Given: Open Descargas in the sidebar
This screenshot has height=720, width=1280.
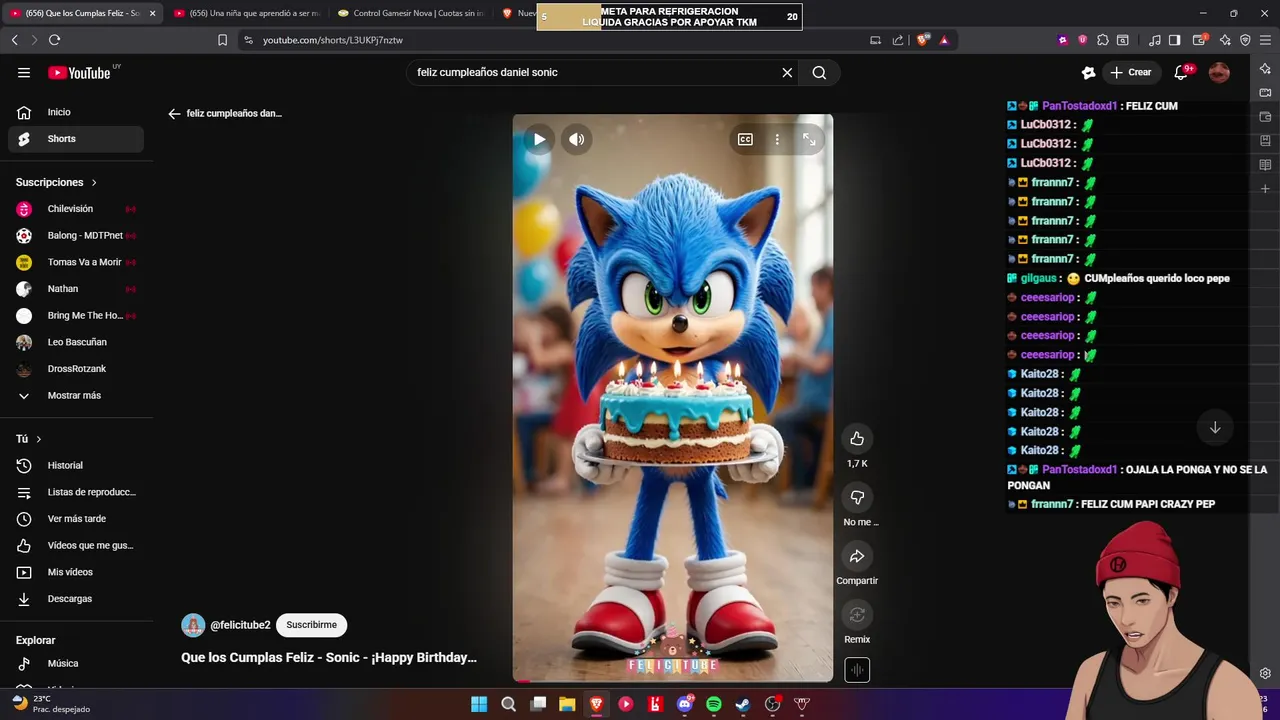Looking at the screenshot, I should (76, 599).
